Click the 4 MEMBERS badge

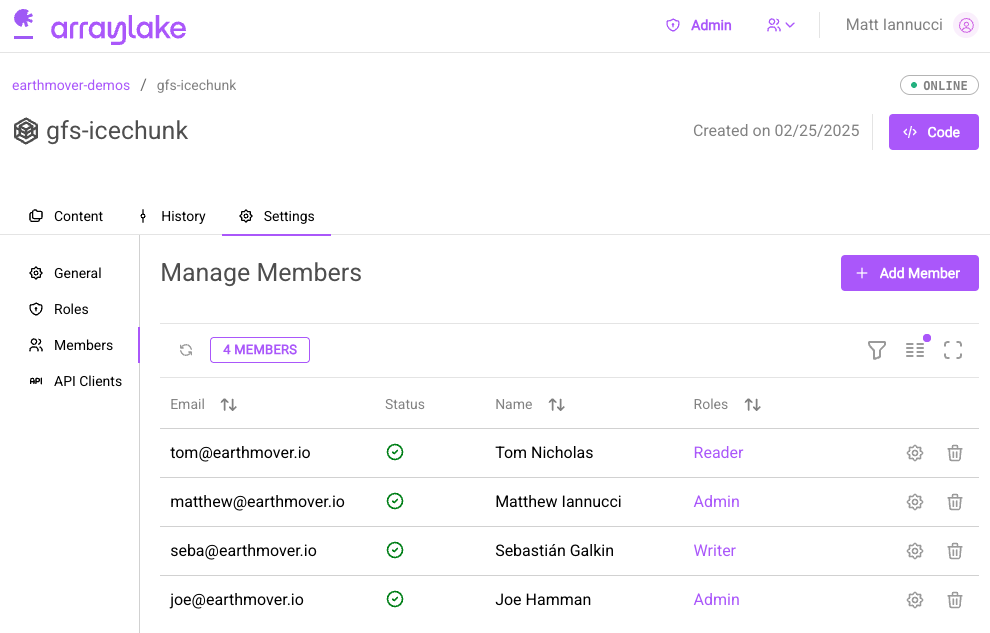point(259,350)
